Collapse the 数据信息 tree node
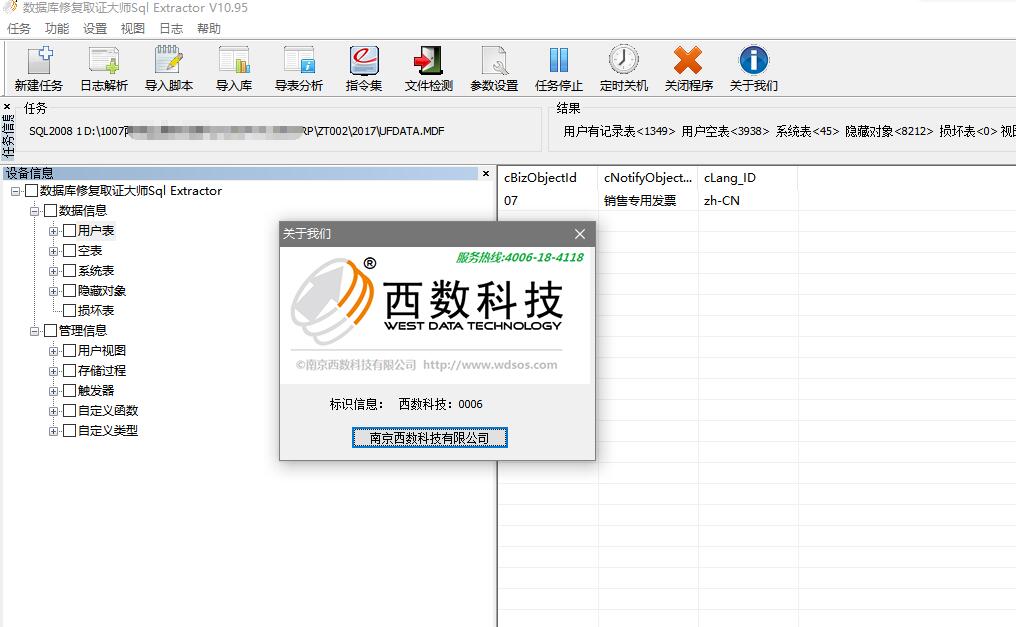Image resolution: width=1016 pixels, height=627 pixels. tap(34, 211)
